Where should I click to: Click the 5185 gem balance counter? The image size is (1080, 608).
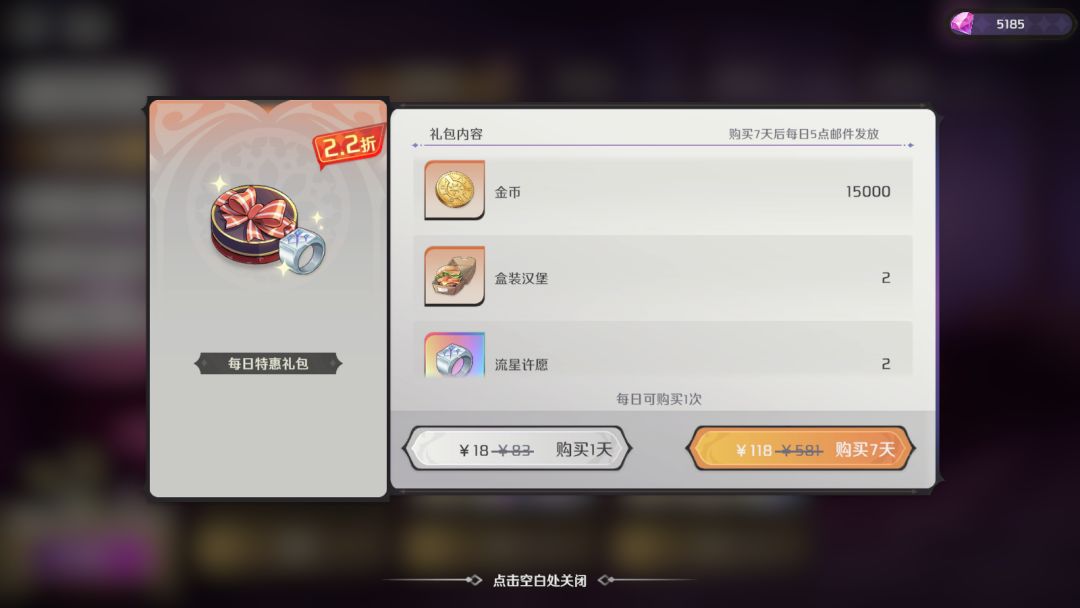coord(1011,24)
